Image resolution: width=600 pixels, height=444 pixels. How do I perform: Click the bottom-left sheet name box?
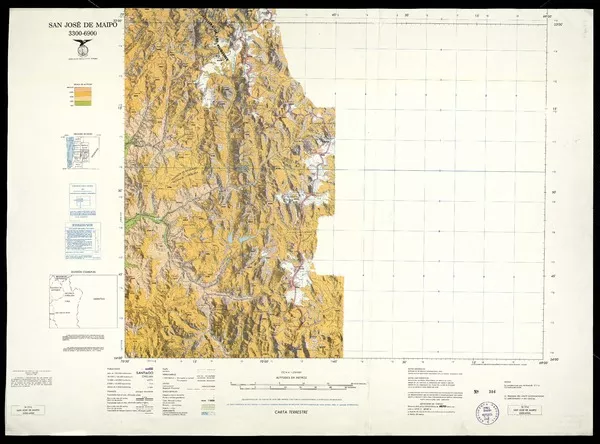tap(28, 410)
